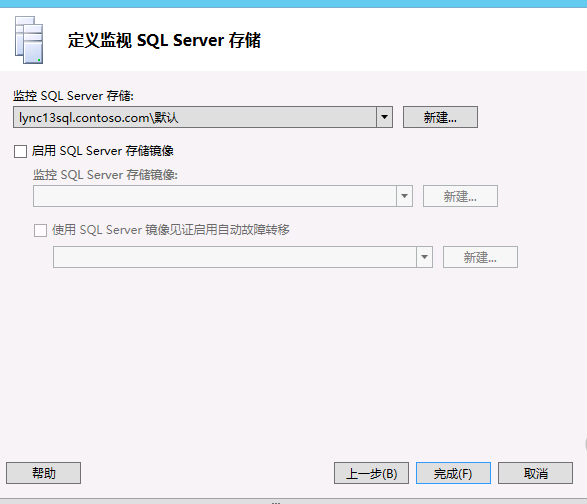Open the mirror witness dropdown arrow
Image resolution: width=587 pixels, height=504 pixels.
pos(425,257)
